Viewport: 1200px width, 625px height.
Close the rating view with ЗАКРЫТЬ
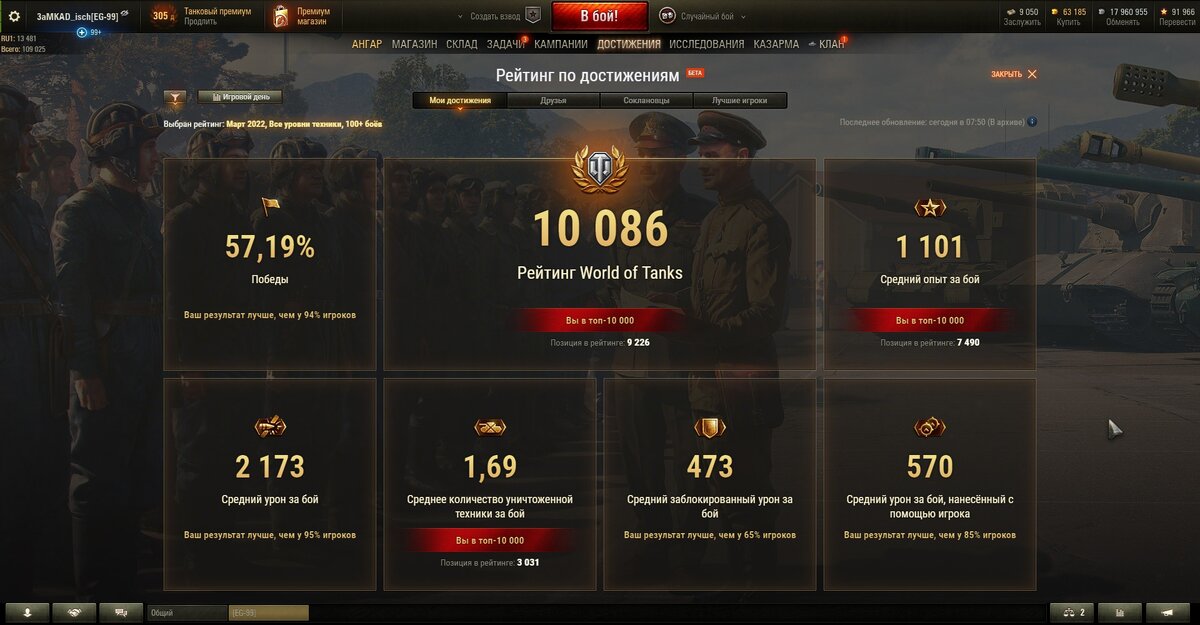coord(1014,74)
